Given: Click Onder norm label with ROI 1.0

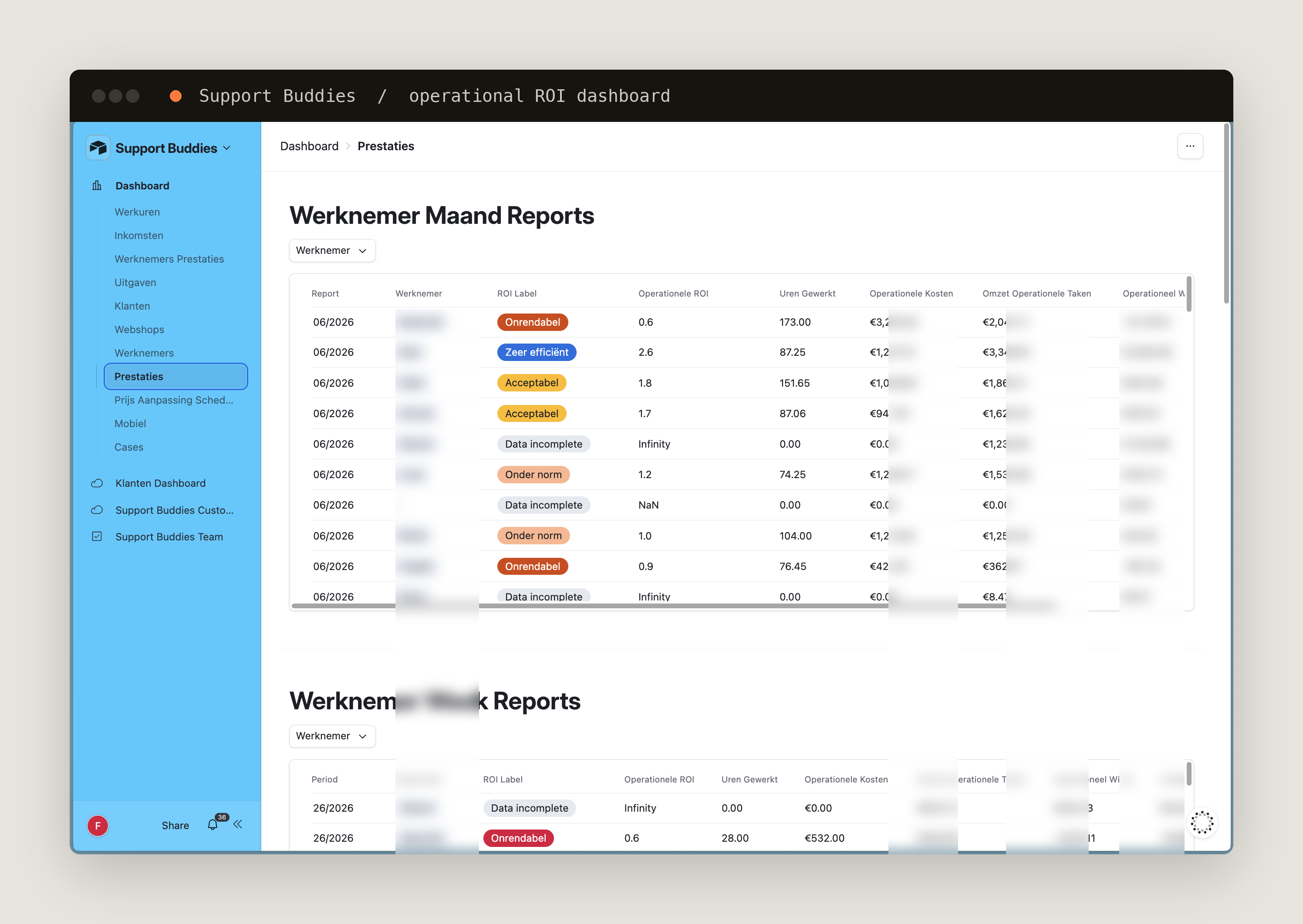Looking at the screenshot, I should coord(533,536).
